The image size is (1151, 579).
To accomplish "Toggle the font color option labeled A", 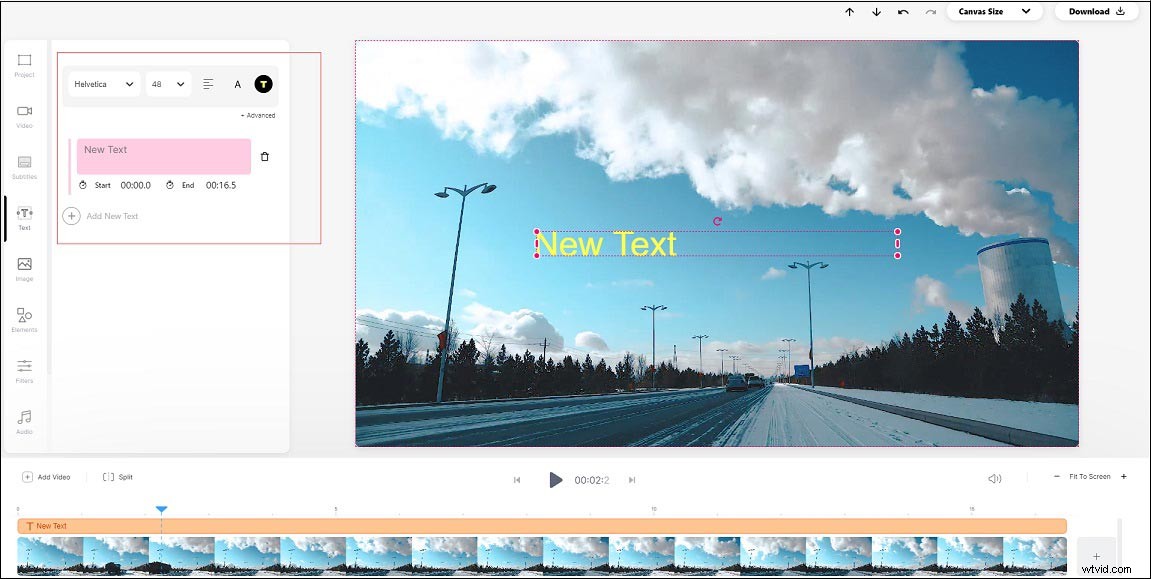I will (237, 84).
